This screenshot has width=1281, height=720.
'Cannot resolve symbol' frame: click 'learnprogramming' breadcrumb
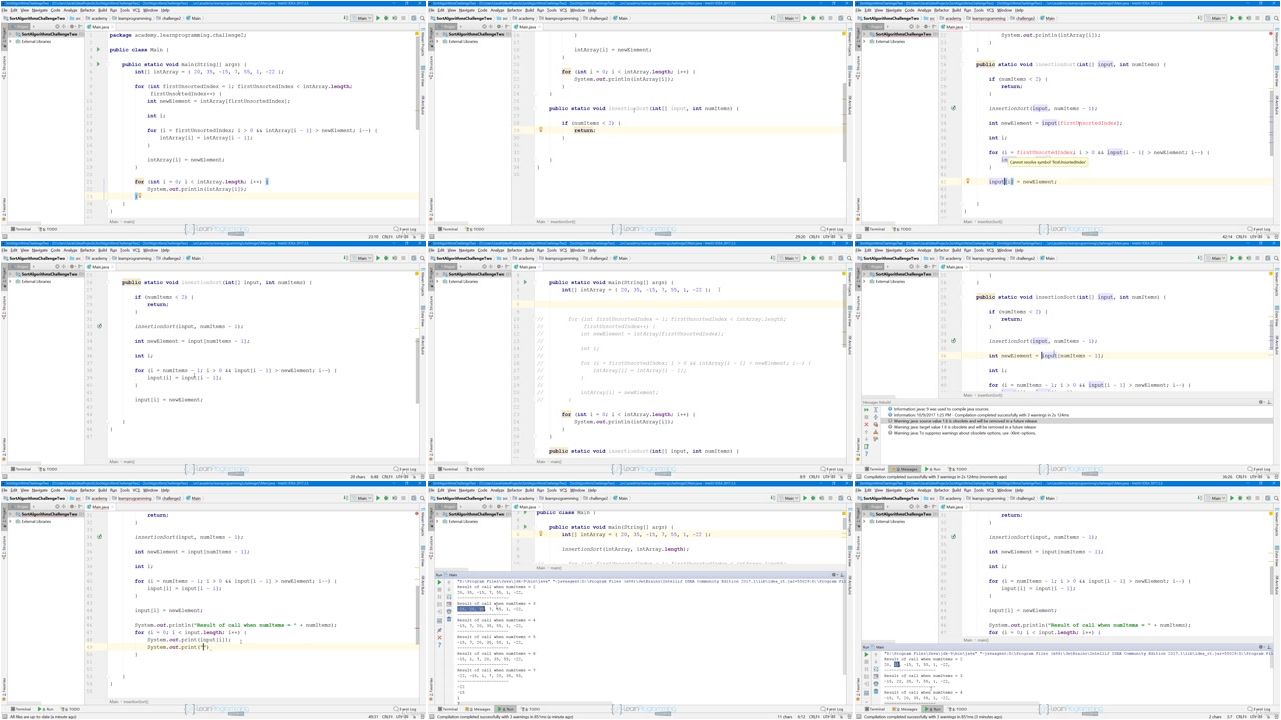click(x=987, y=18)
